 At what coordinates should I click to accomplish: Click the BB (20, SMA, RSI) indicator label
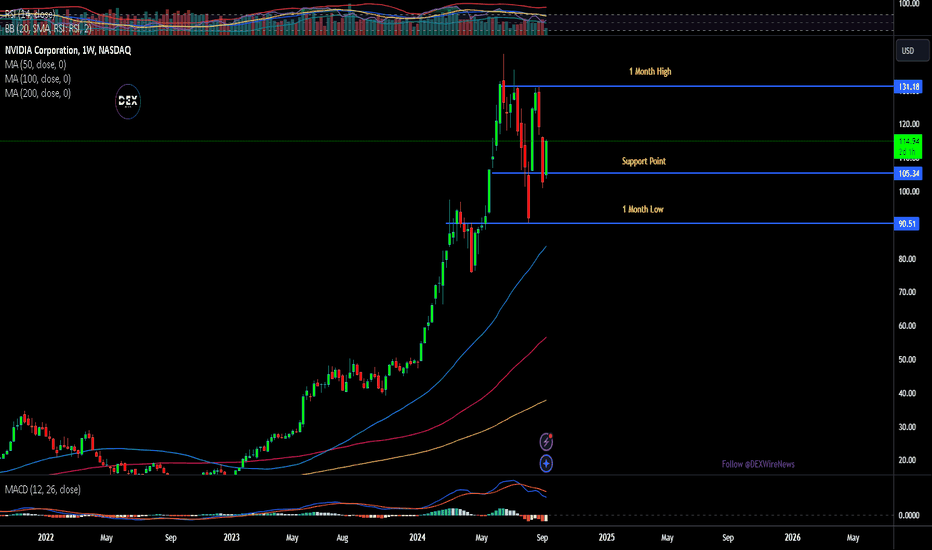[48, 28]
